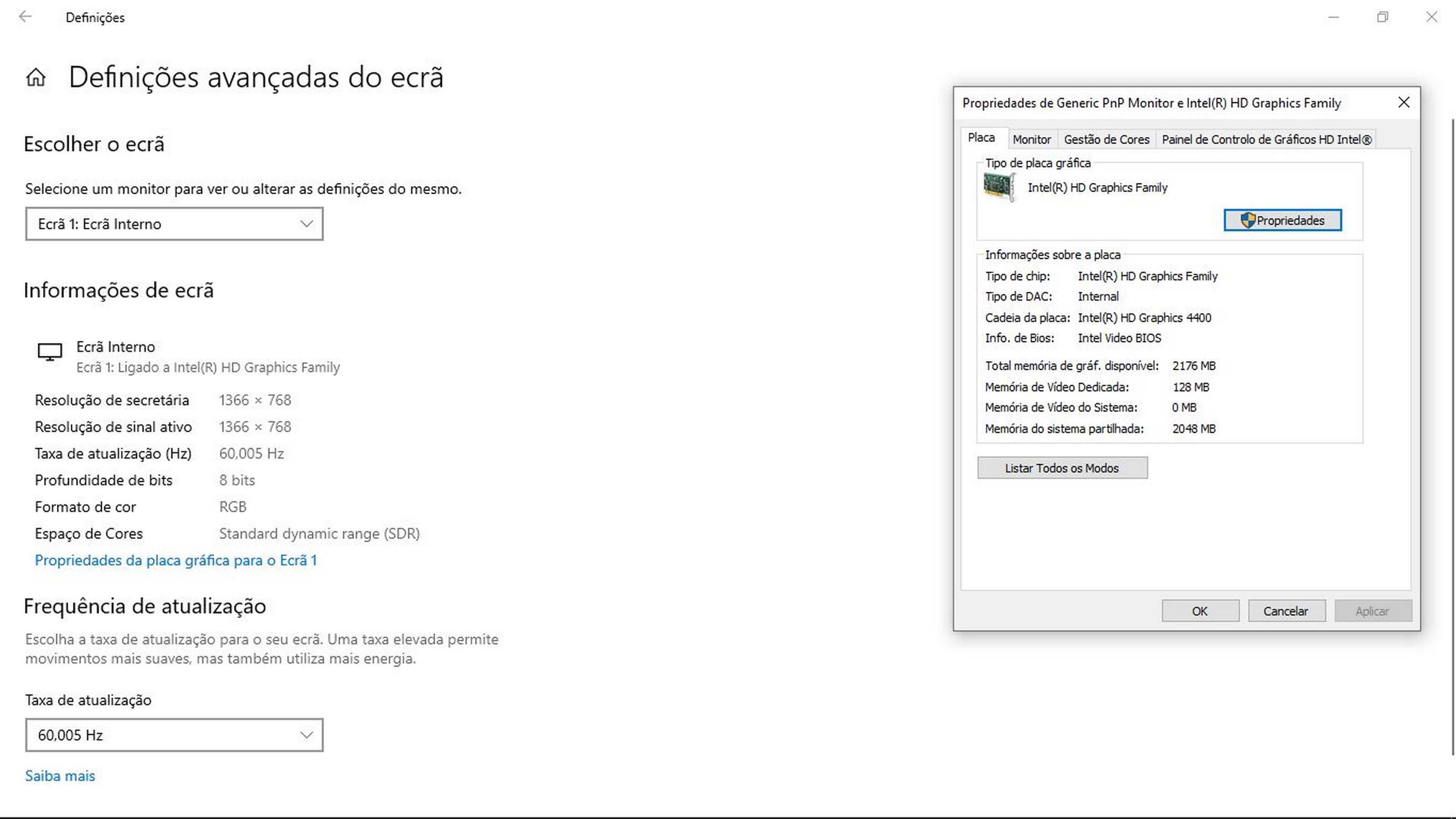Click Standard dynamic range (SDR) value
Screen dimensions: 1456x819
(319, 533)
